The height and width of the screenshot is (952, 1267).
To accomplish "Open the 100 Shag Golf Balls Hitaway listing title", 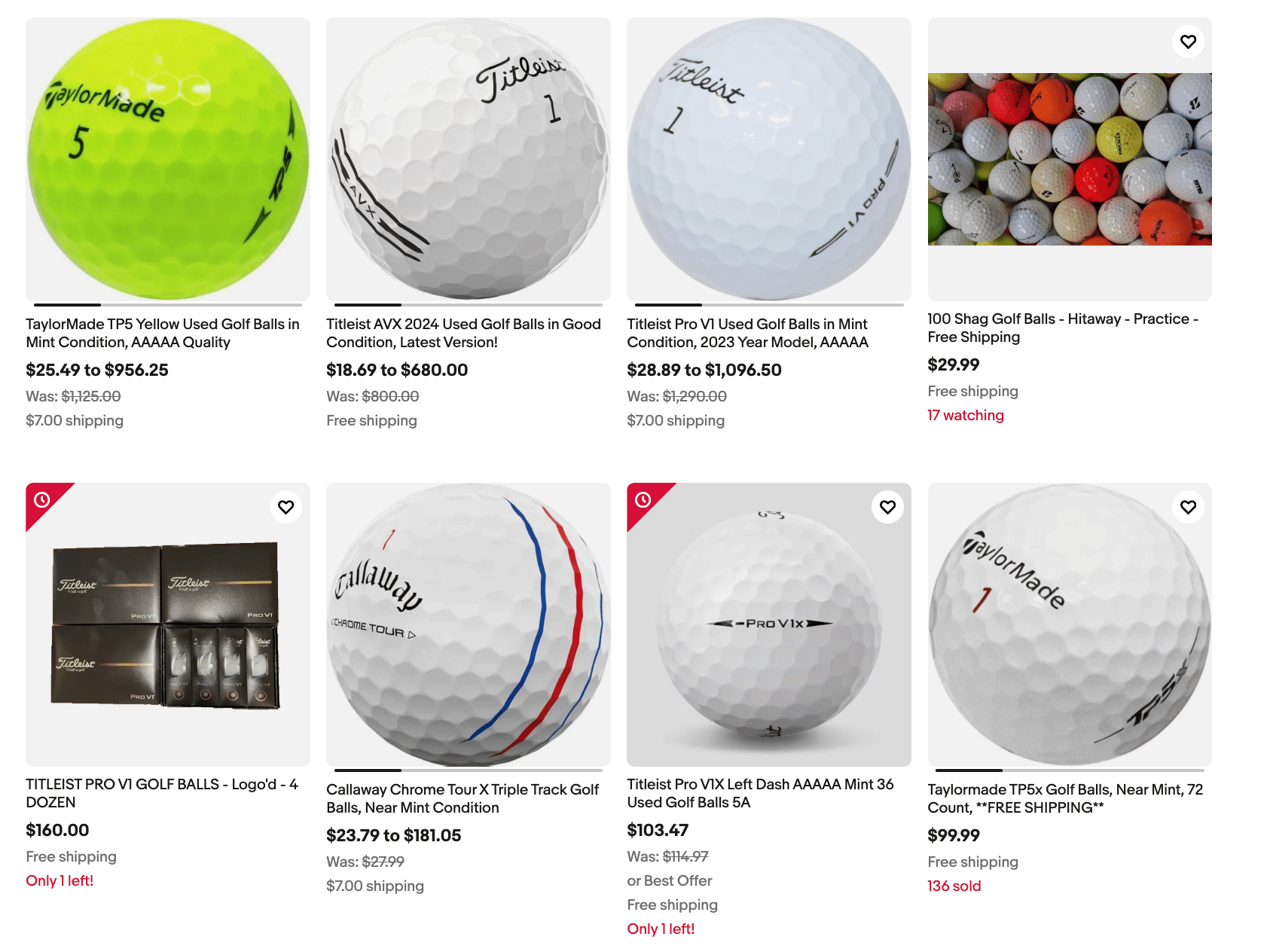I will [x=1063, y=328].
